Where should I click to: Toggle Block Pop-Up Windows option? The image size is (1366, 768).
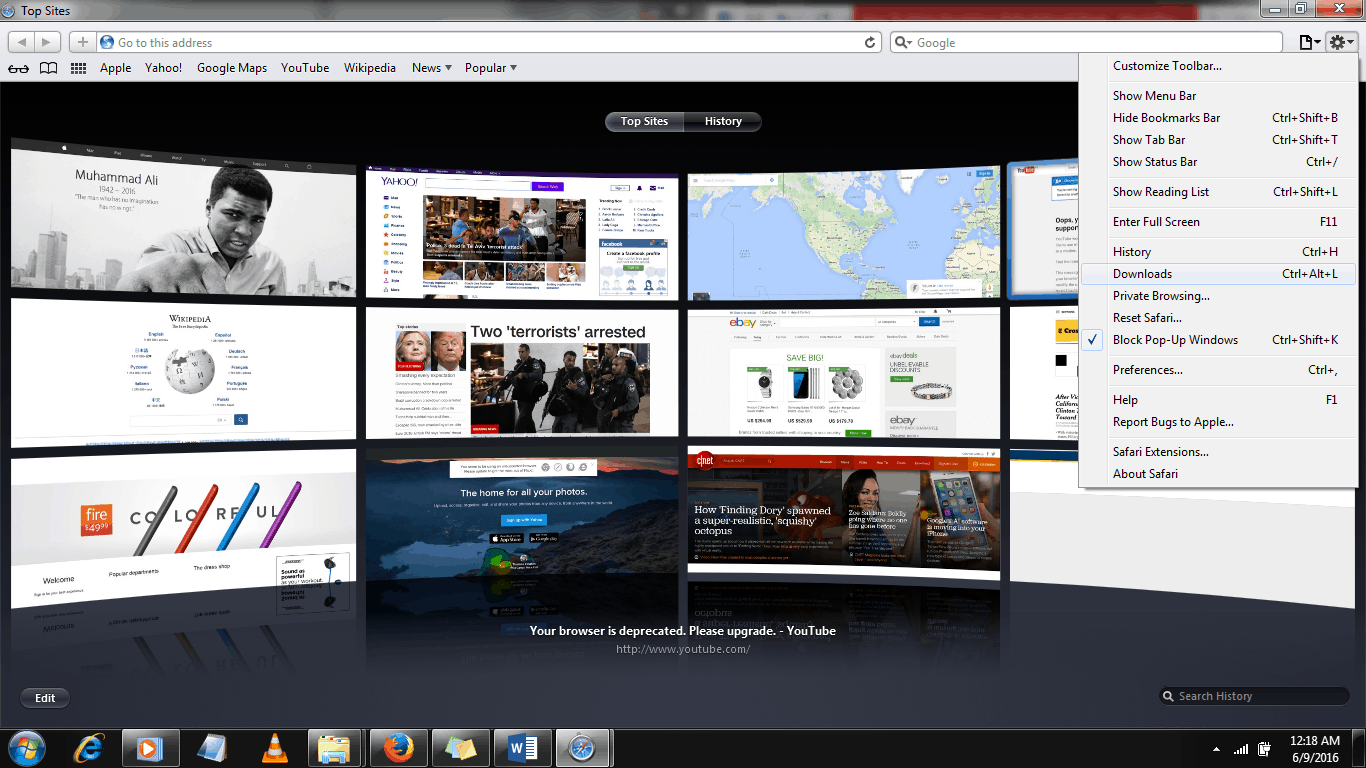pos(1175,340)
